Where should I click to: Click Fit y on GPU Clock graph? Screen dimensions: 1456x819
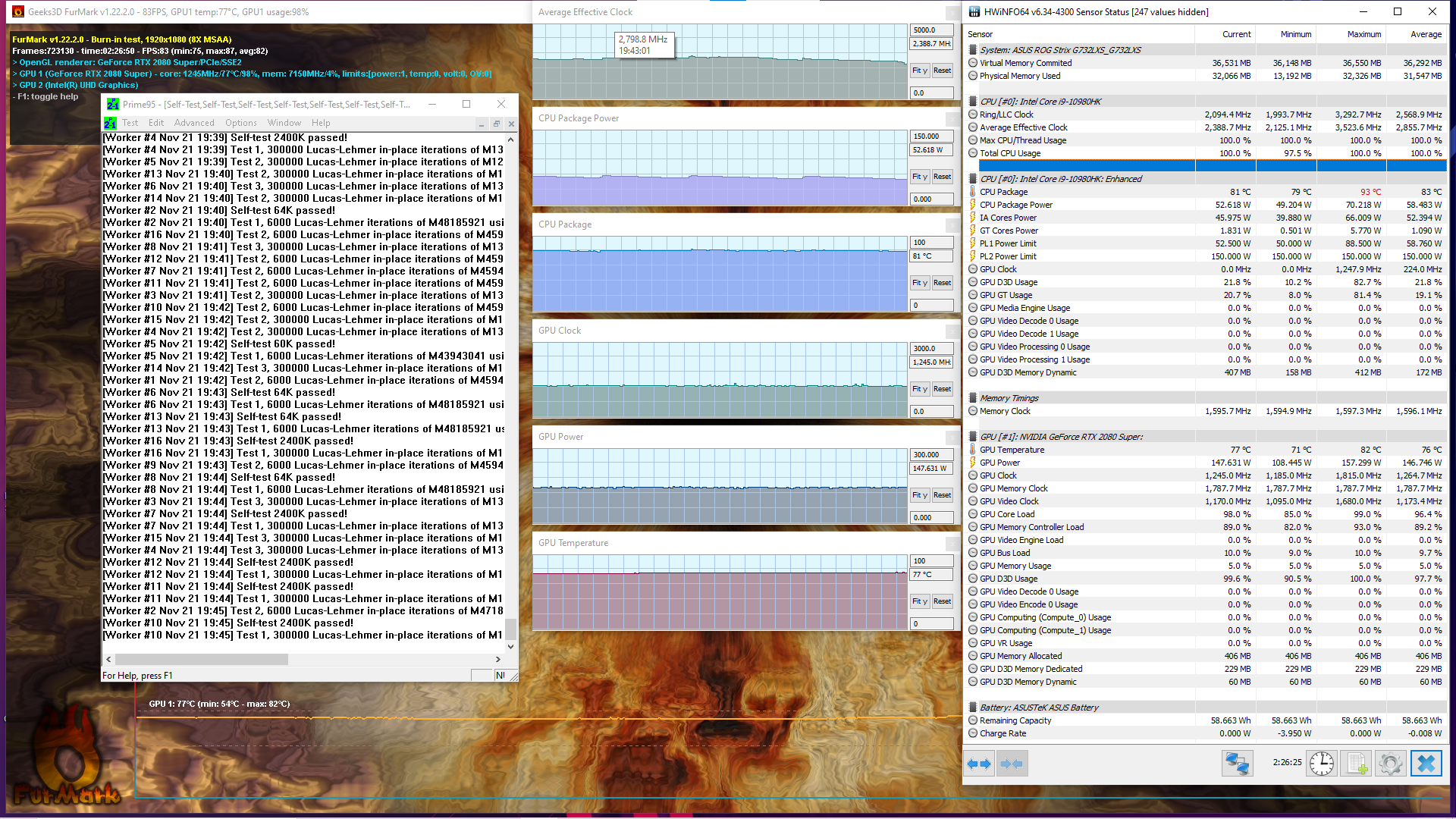tap(919, 389)
